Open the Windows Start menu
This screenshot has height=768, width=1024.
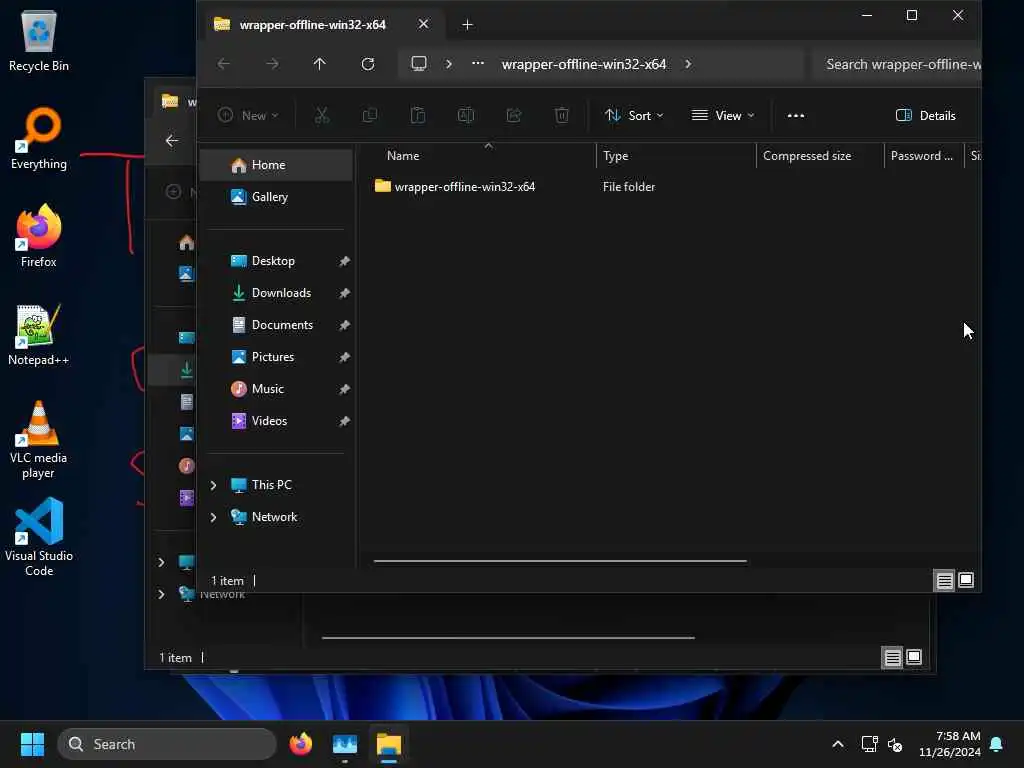click(x=32, y=744)
